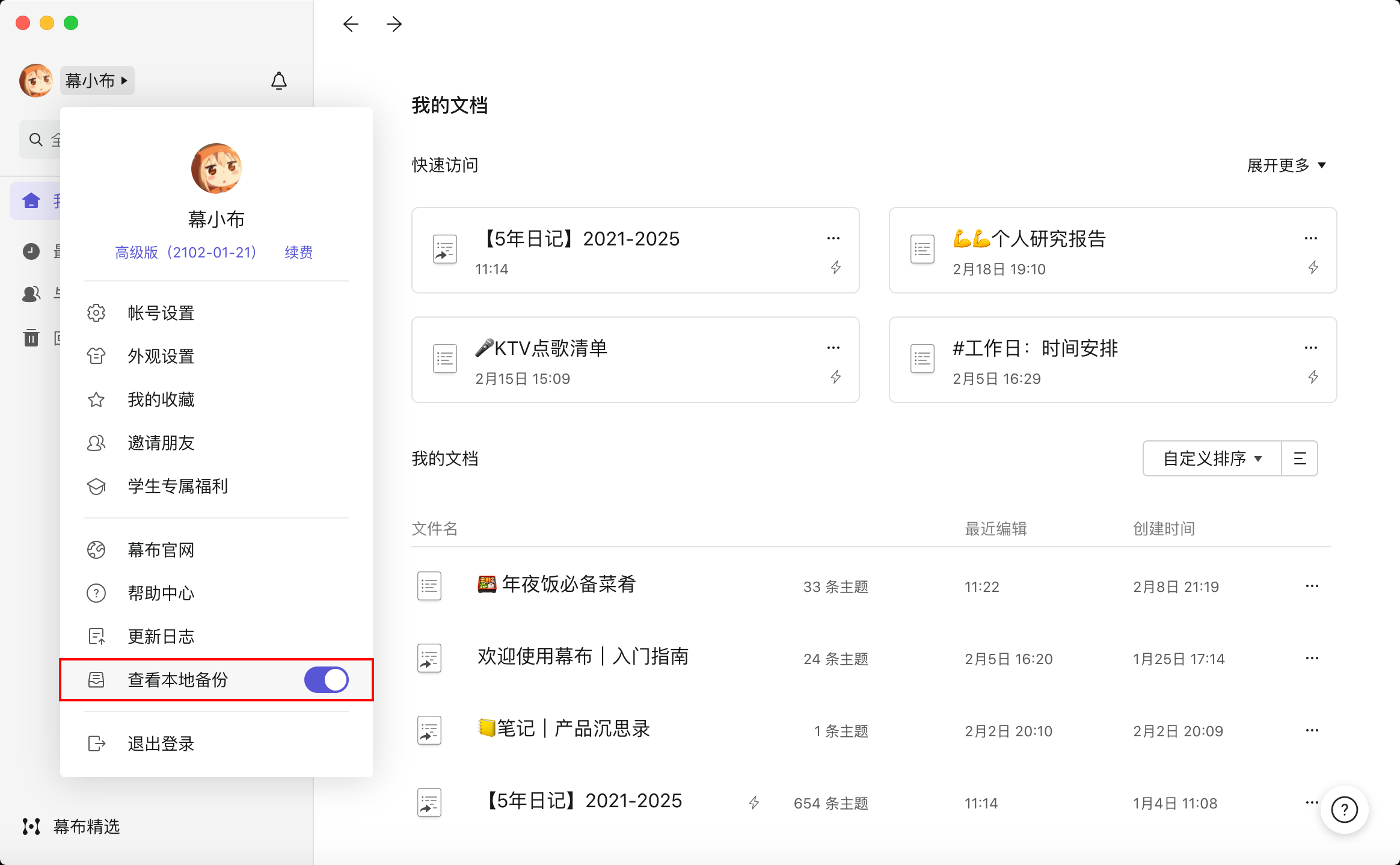
Task: Open 【5年日记】2021-2025 in document list
Action: click(x=871, y=802)
